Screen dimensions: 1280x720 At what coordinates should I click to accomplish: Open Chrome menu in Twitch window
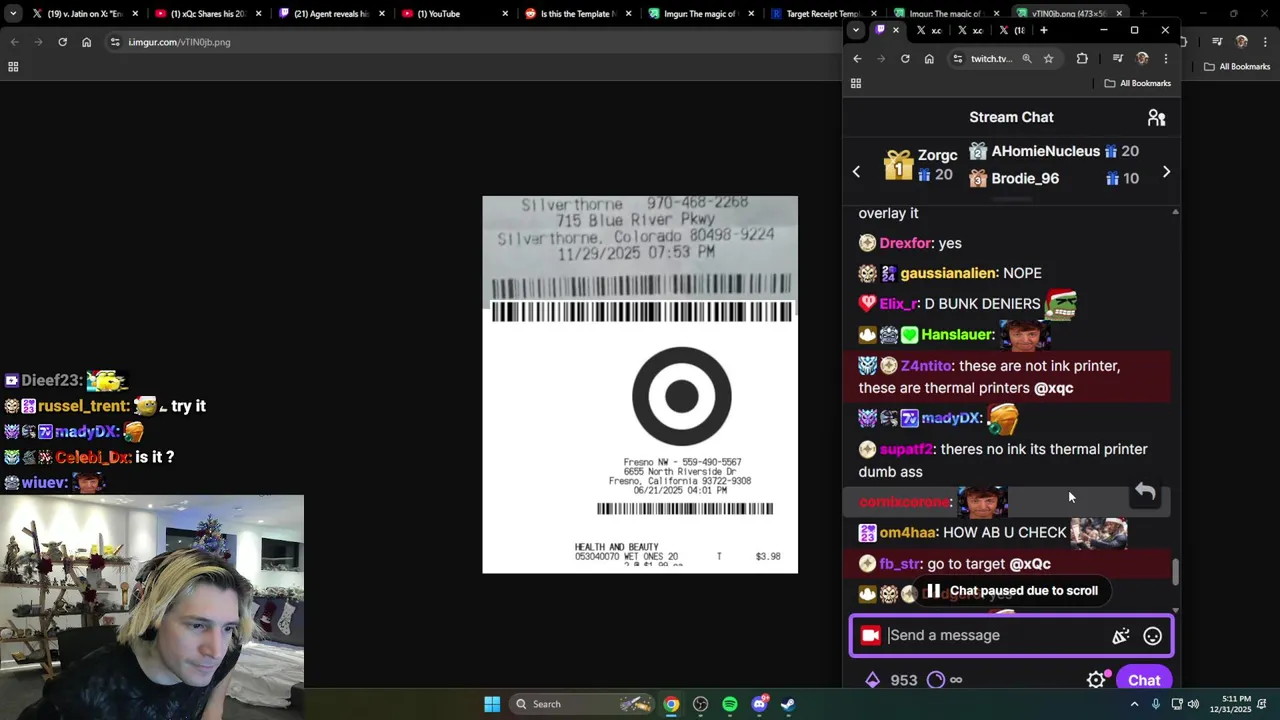pos(1165,59)
